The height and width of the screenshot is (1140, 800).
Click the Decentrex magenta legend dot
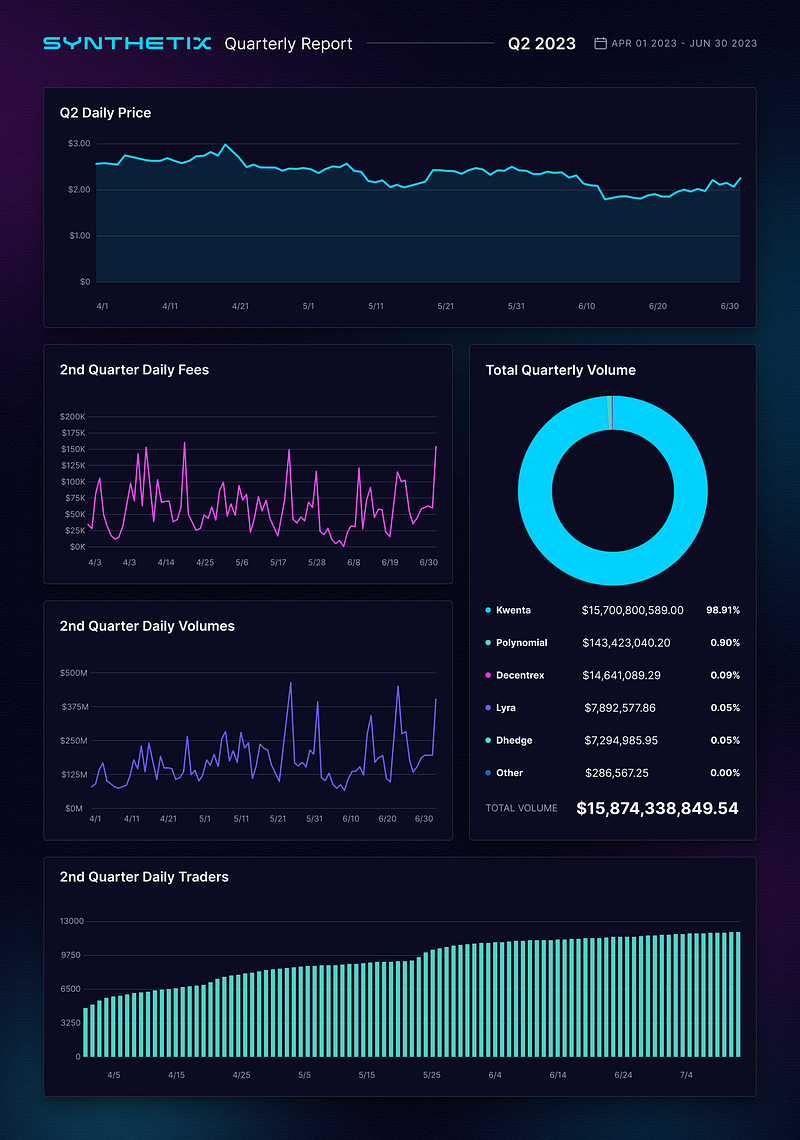[488, 675]
